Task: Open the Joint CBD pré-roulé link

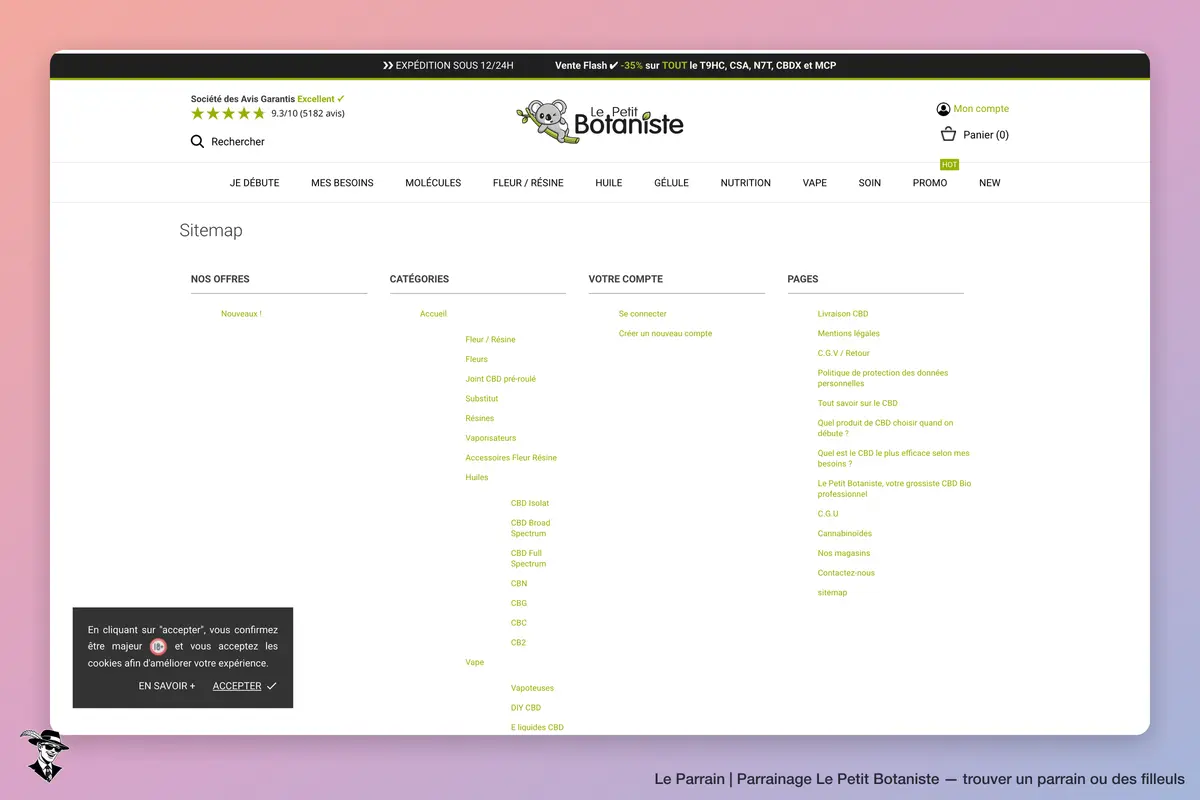Action: click(501, 379)
